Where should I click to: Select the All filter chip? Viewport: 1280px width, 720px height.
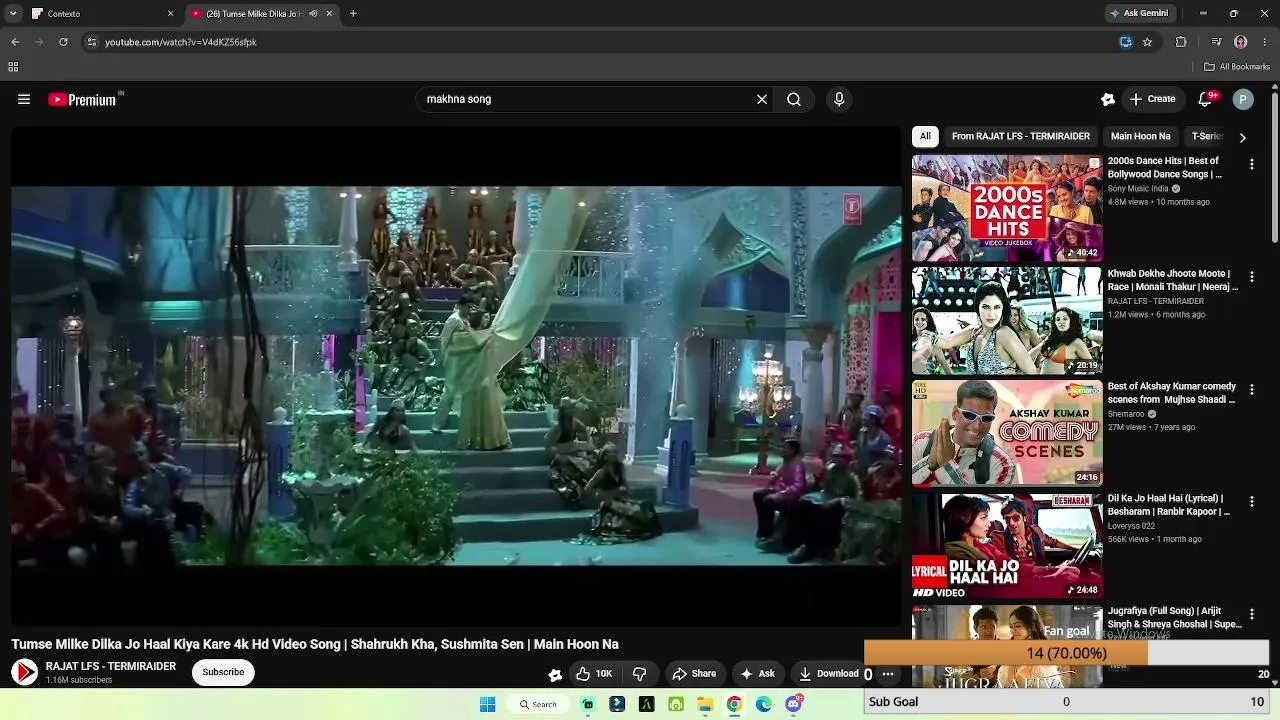[x=925, y=136]
